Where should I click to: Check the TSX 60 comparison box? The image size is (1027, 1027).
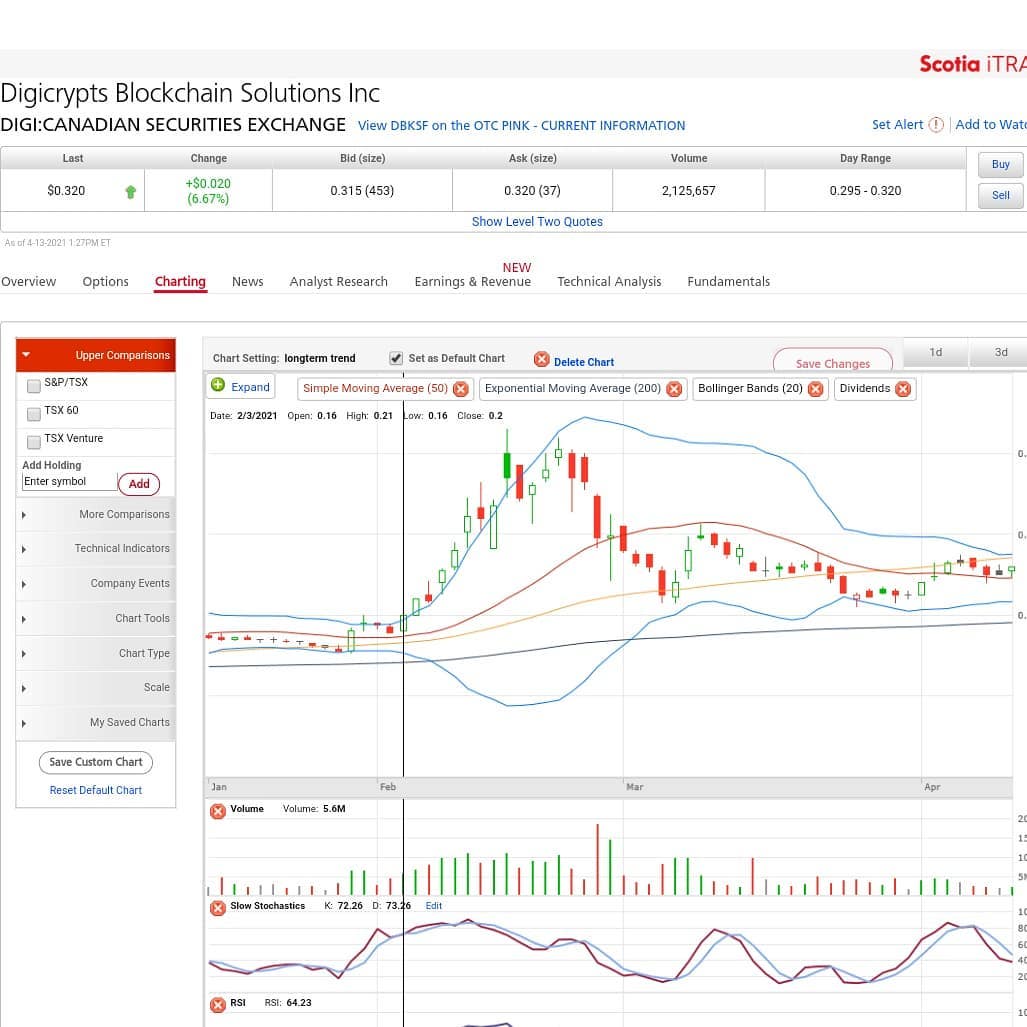pos(33,414)
